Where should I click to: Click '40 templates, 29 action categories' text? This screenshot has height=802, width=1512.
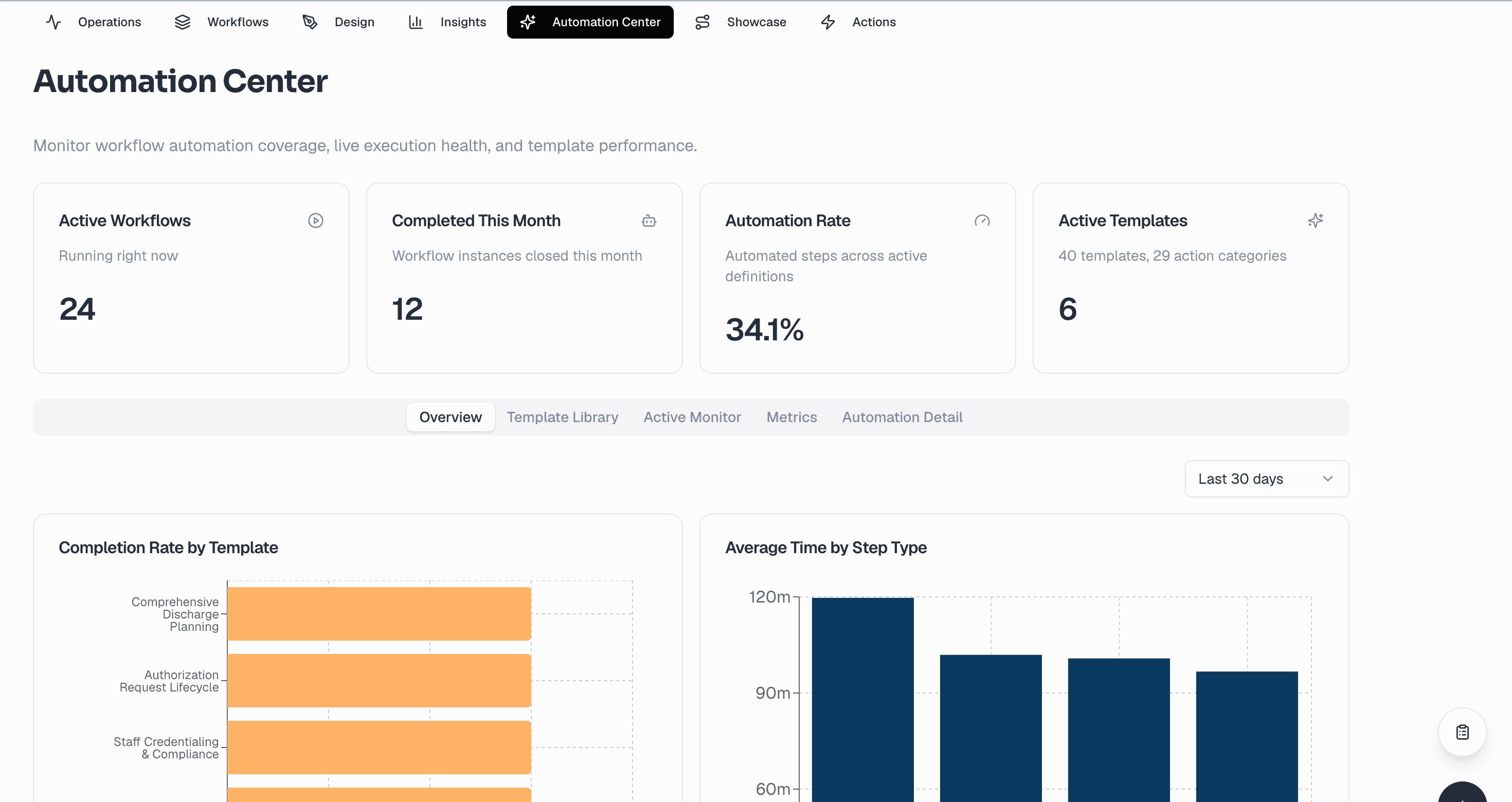click(1172, 256)
